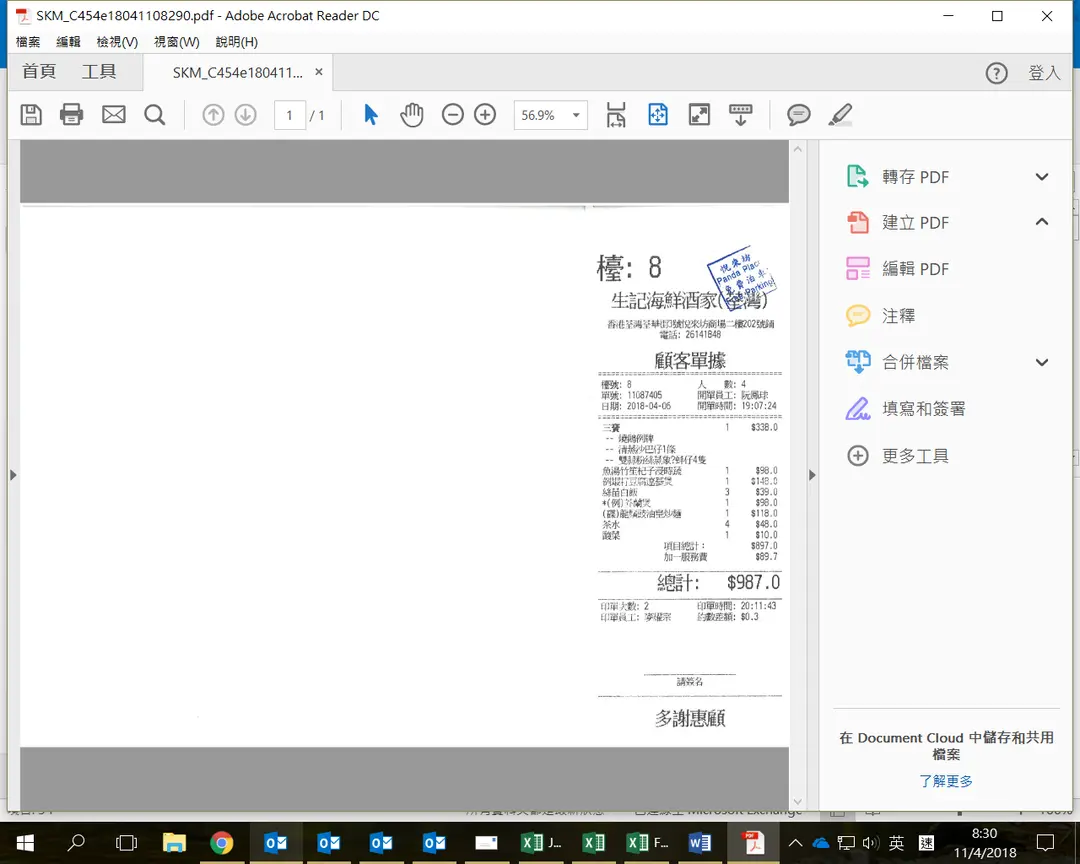The height and width of the screenshot is (864, 1080).
Task: Click the Print icon in toolbar
Action: tap(72, 115)
